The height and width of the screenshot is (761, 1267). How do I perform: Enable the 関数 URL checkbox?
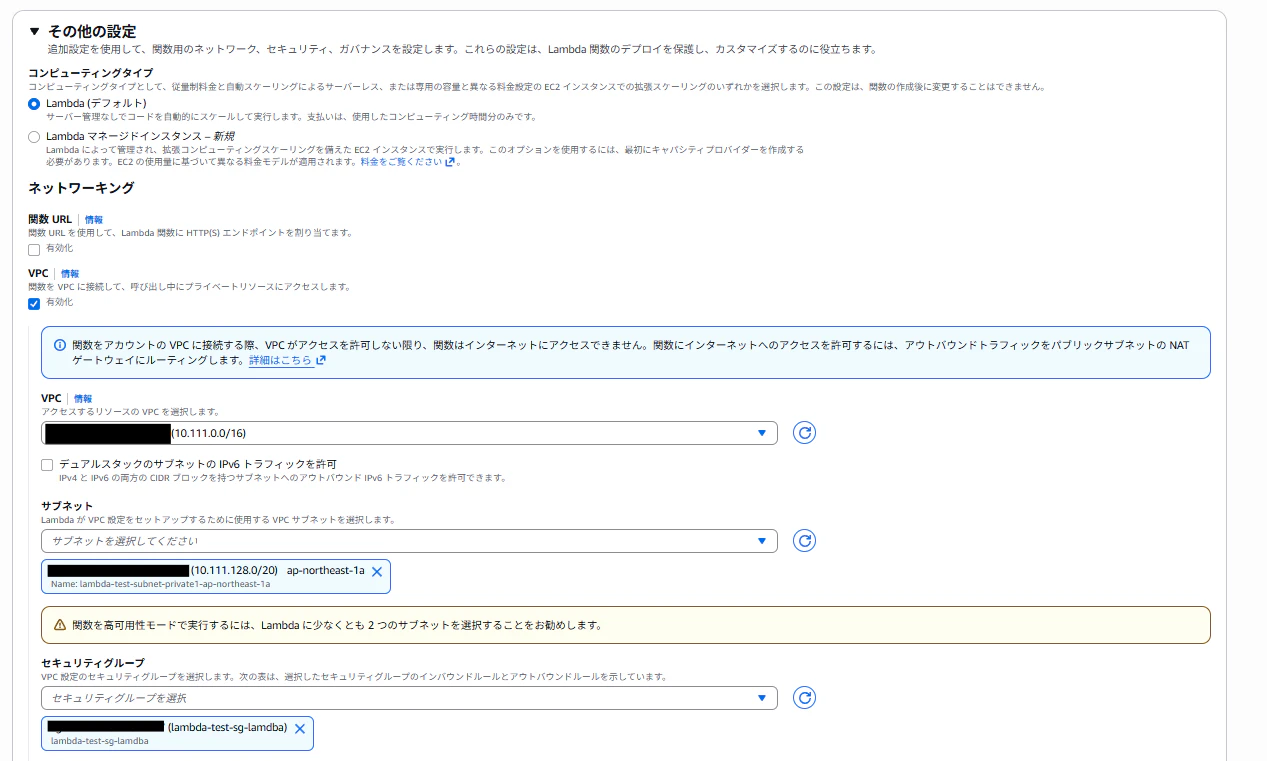pyautogui.click(x=34, y=249)
